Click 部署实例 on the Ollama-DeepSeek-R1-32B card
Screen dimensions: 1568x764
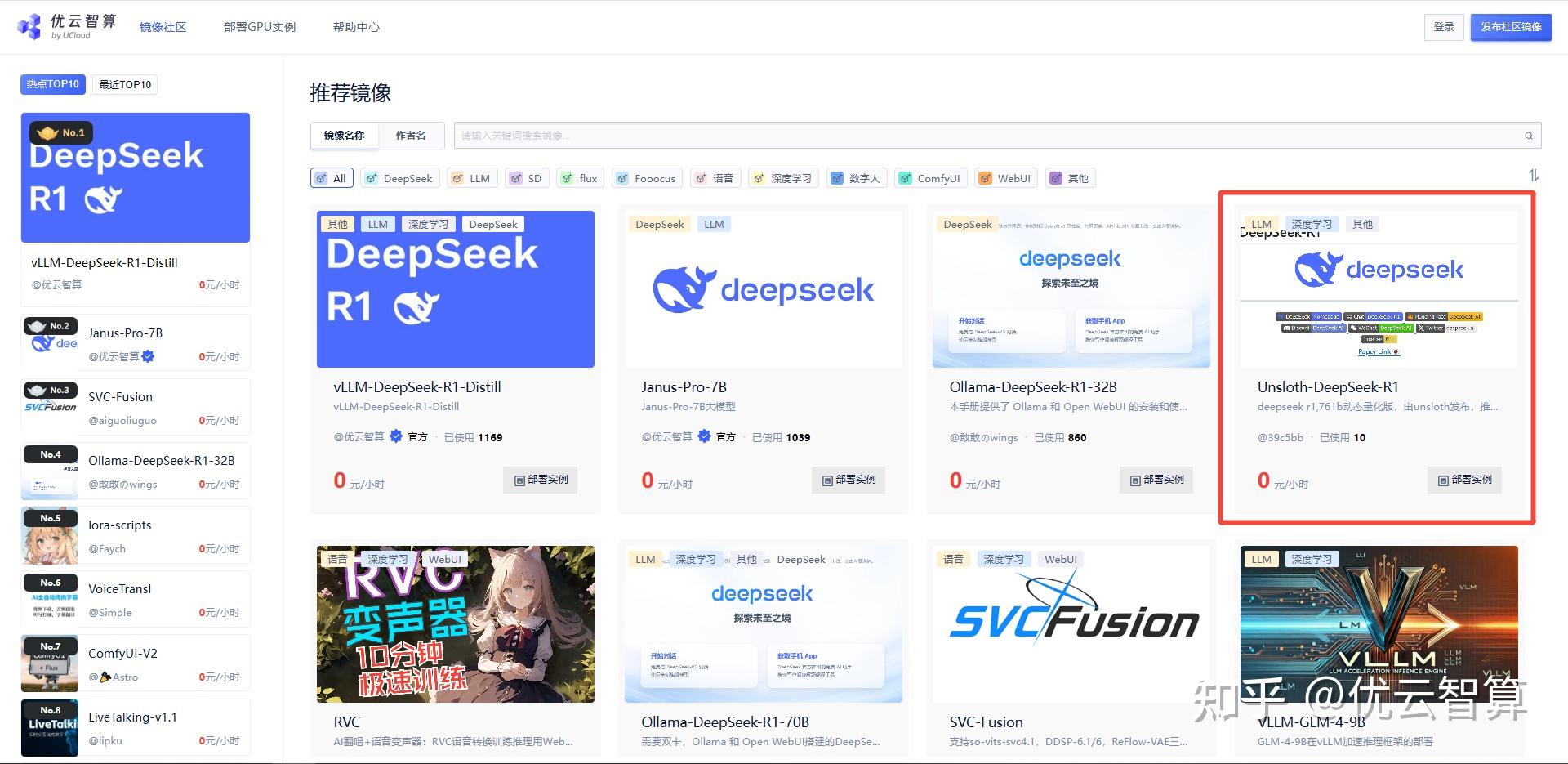1156,480
